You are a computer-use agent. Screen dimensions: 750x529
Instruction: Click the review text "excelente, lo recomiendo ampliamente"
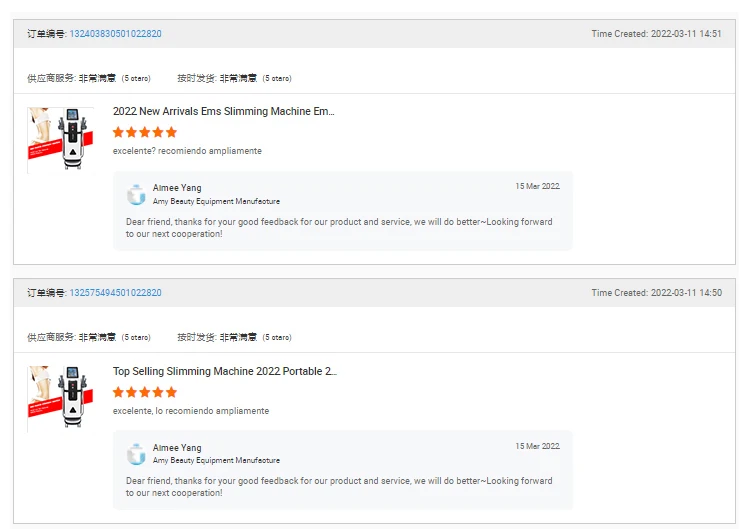pyautogui.click(x=190, y=411)
